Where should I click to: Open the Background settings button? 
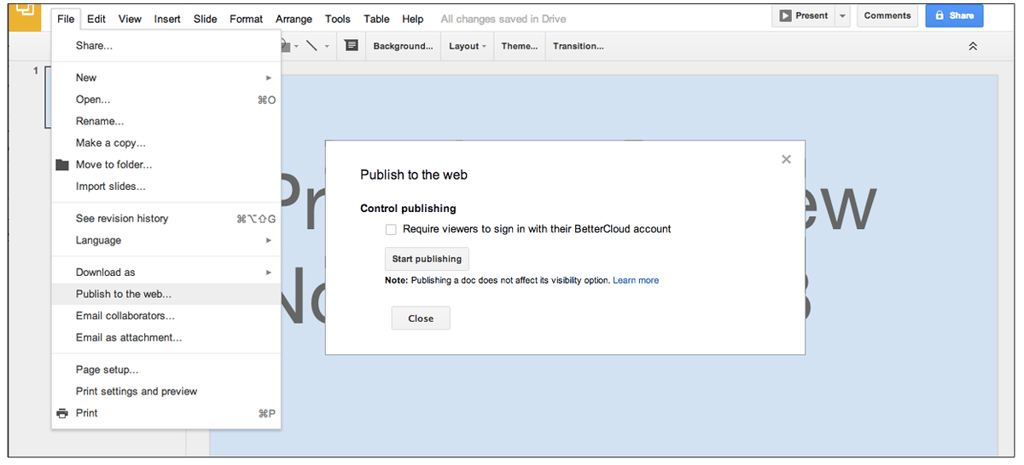[x=403, y=46]
